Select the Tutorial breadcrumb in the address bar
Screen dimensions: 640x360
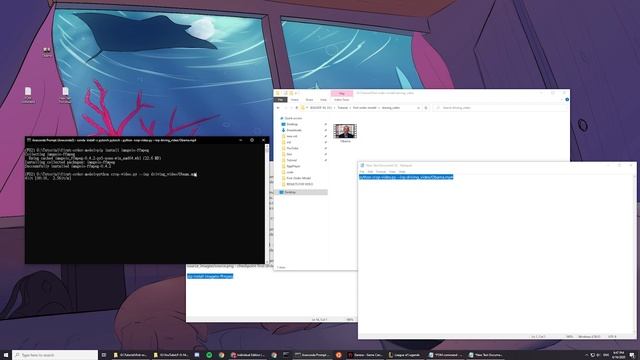click(x=342, y=108)
